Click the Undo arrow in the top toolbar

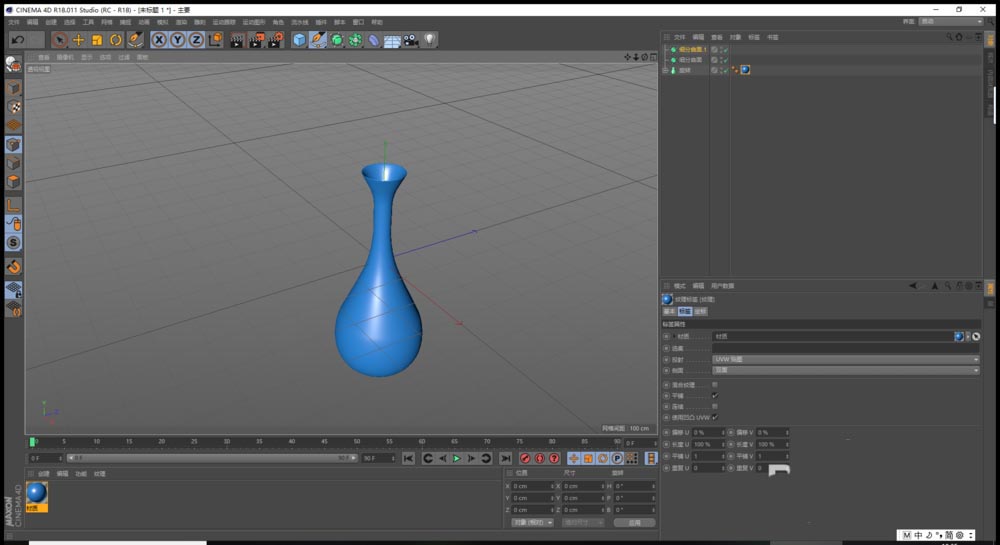(17, 40)
